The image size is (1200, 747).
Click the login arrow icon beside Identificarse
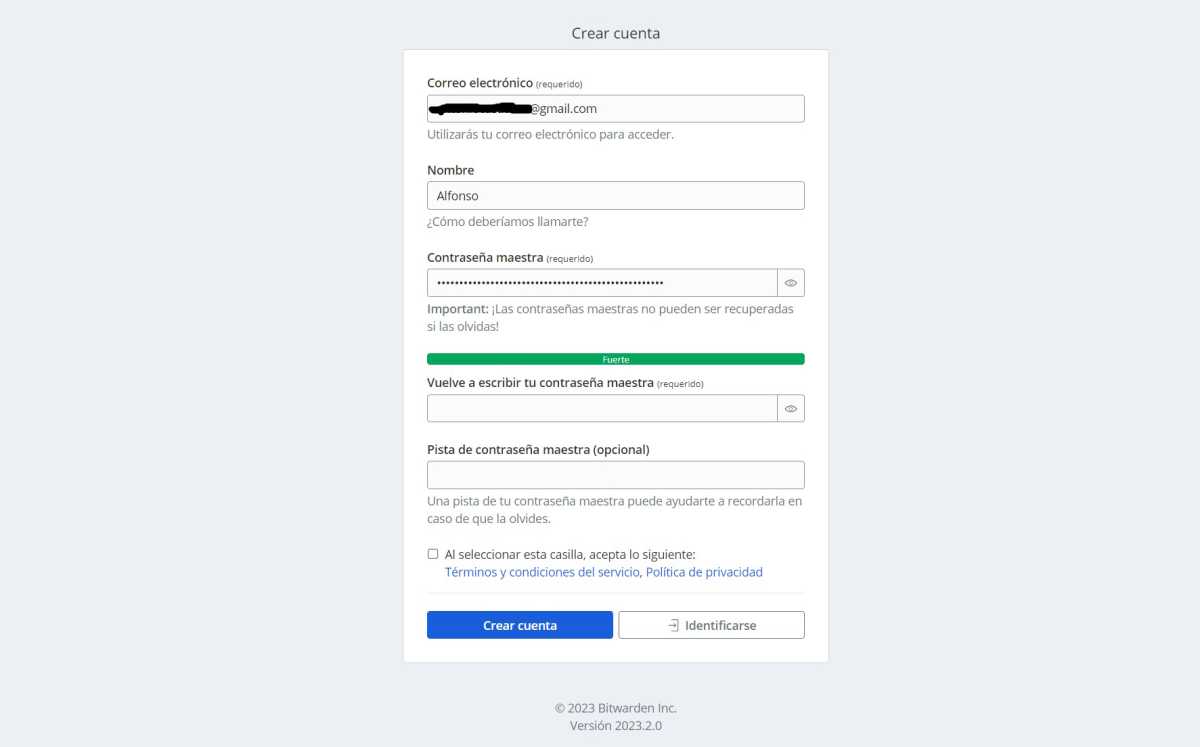(673, 625)
